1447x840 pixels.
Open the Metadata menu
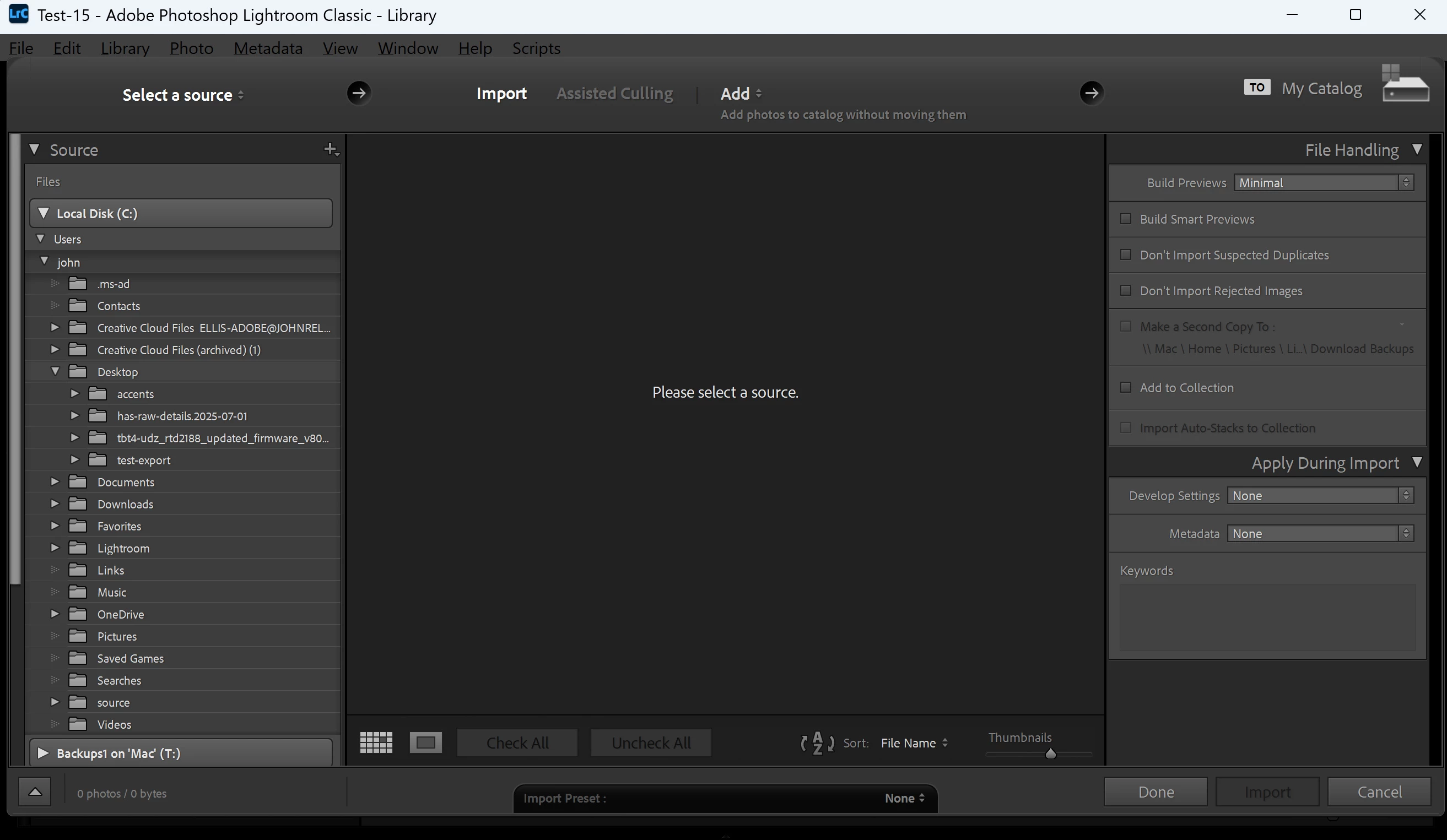[268, 48]
